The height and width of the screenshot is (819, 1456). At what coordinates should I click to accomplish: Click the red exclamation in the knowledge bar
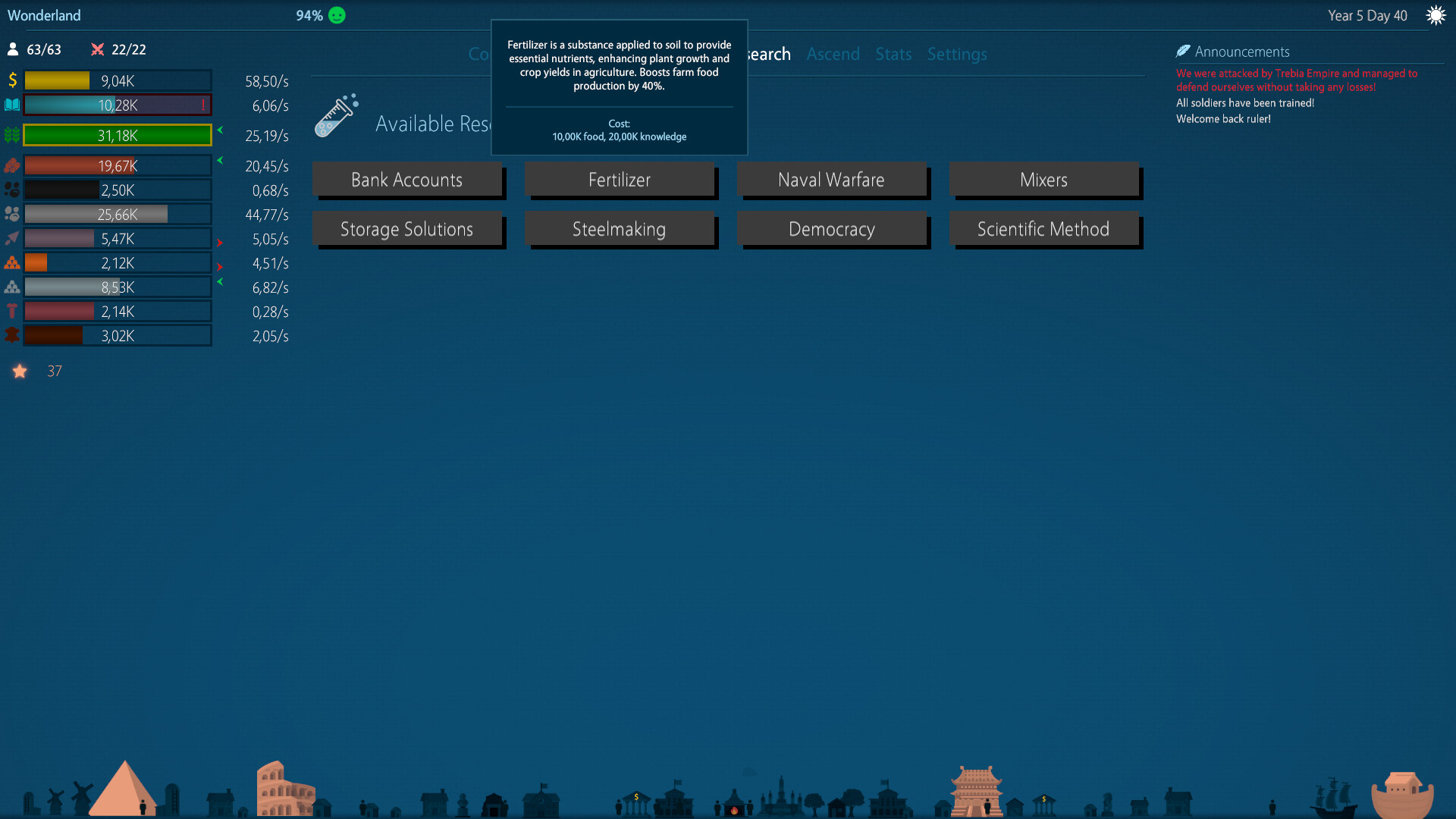tap(205, 105)
